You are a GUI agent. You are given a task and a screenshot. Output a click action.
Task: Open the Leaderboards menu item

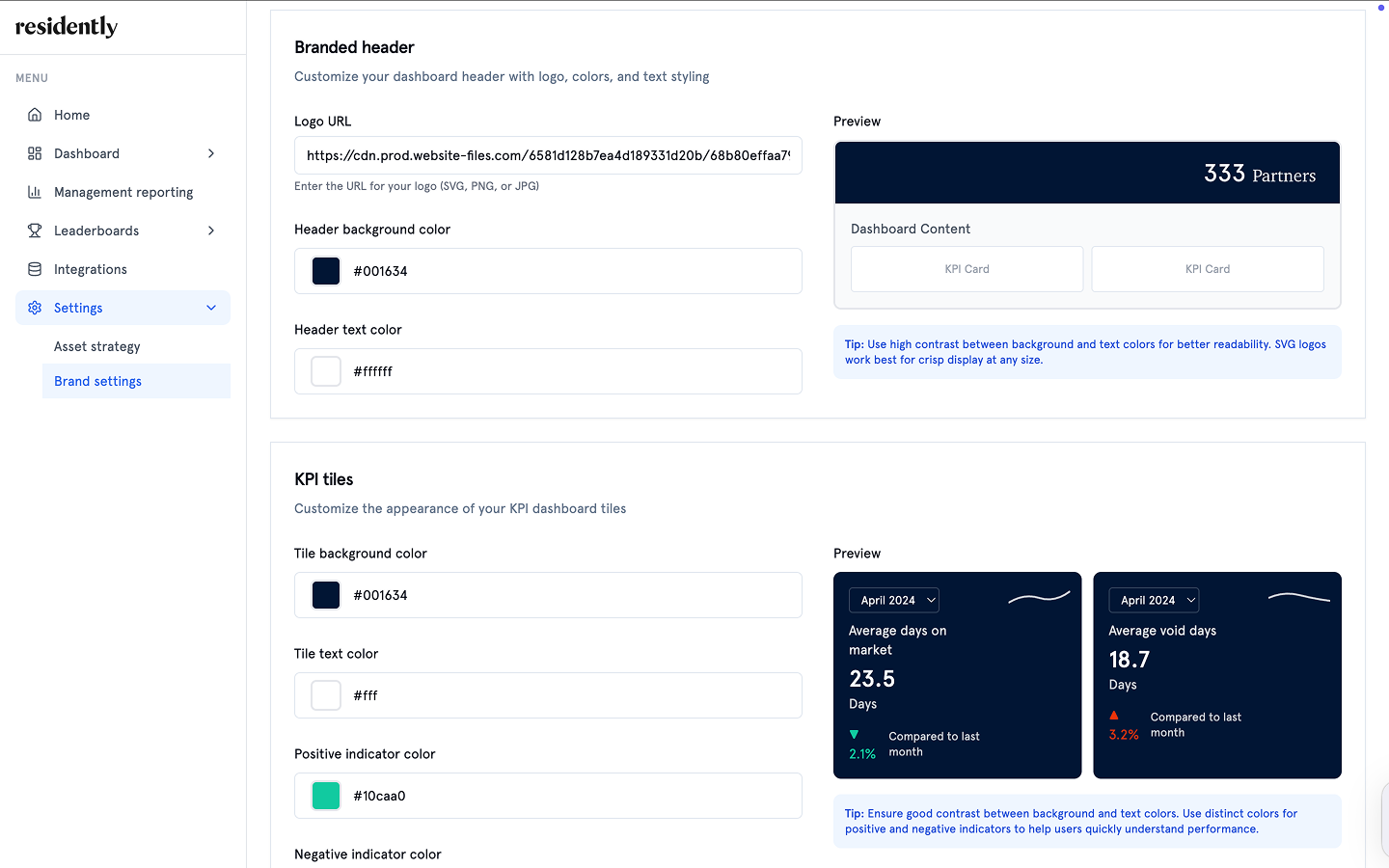click(123, 231)
